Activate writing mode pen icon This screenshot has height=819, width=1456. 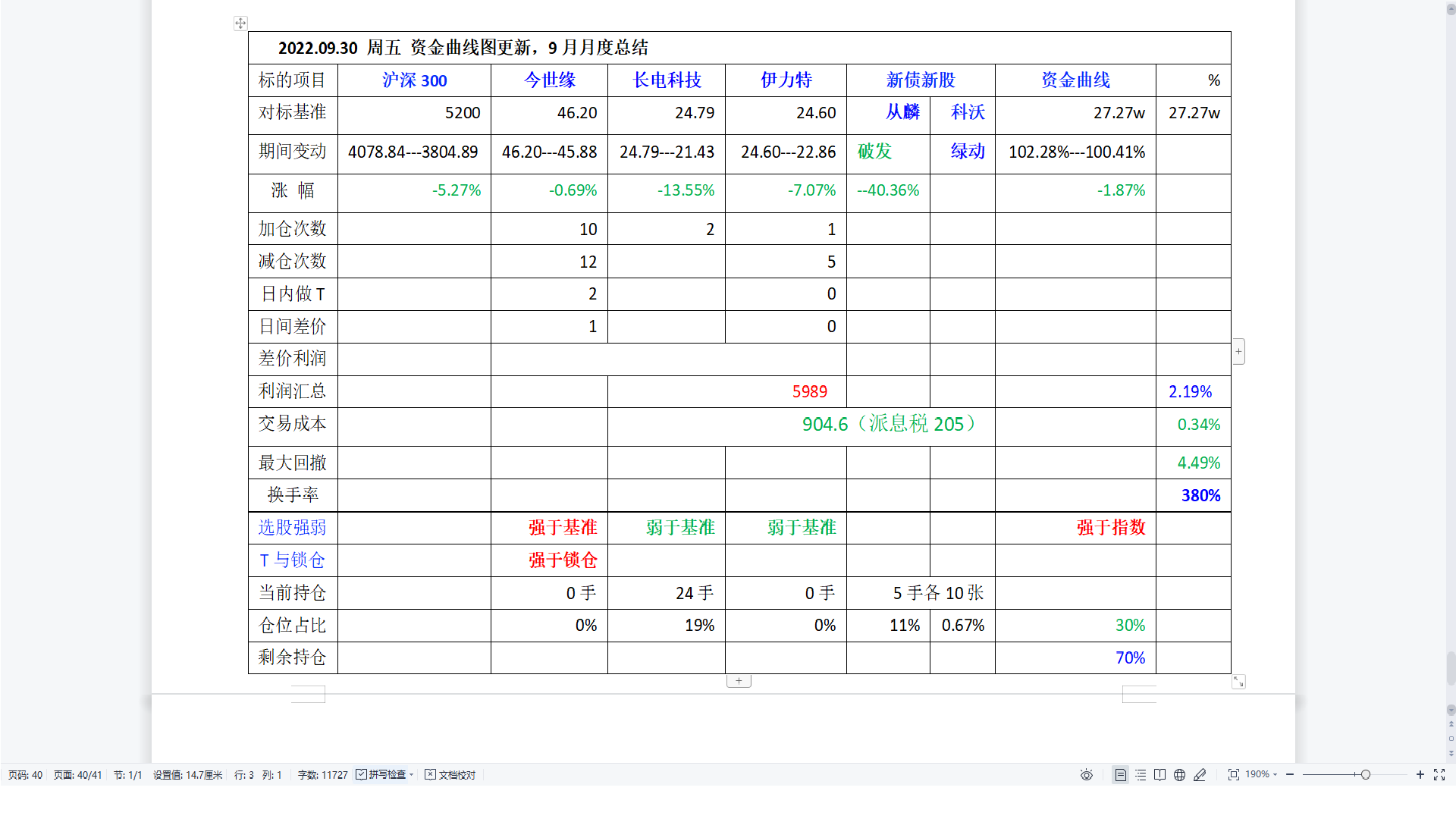click(x=1200, y=775)
